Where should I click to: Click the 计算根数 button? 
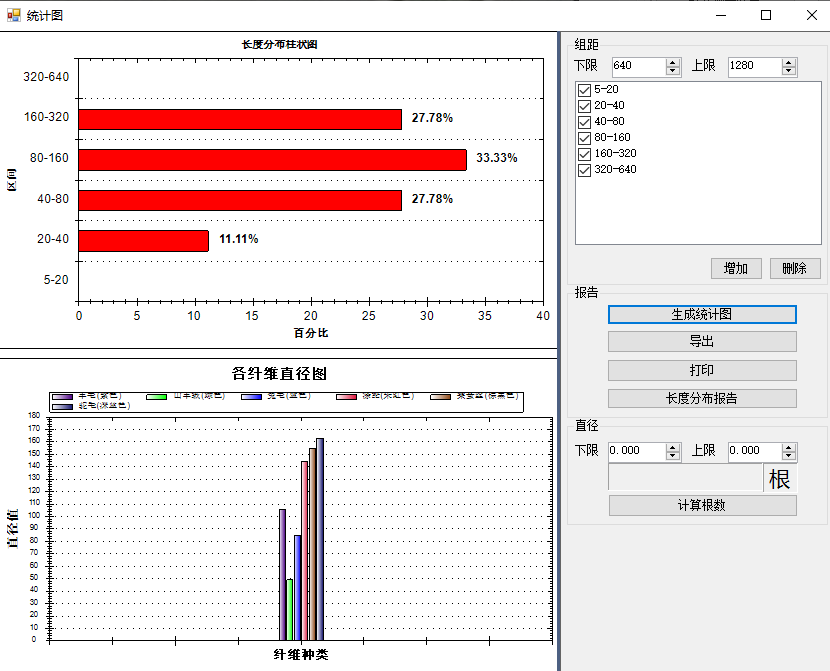pyautogui.click(x=702, y=505)
